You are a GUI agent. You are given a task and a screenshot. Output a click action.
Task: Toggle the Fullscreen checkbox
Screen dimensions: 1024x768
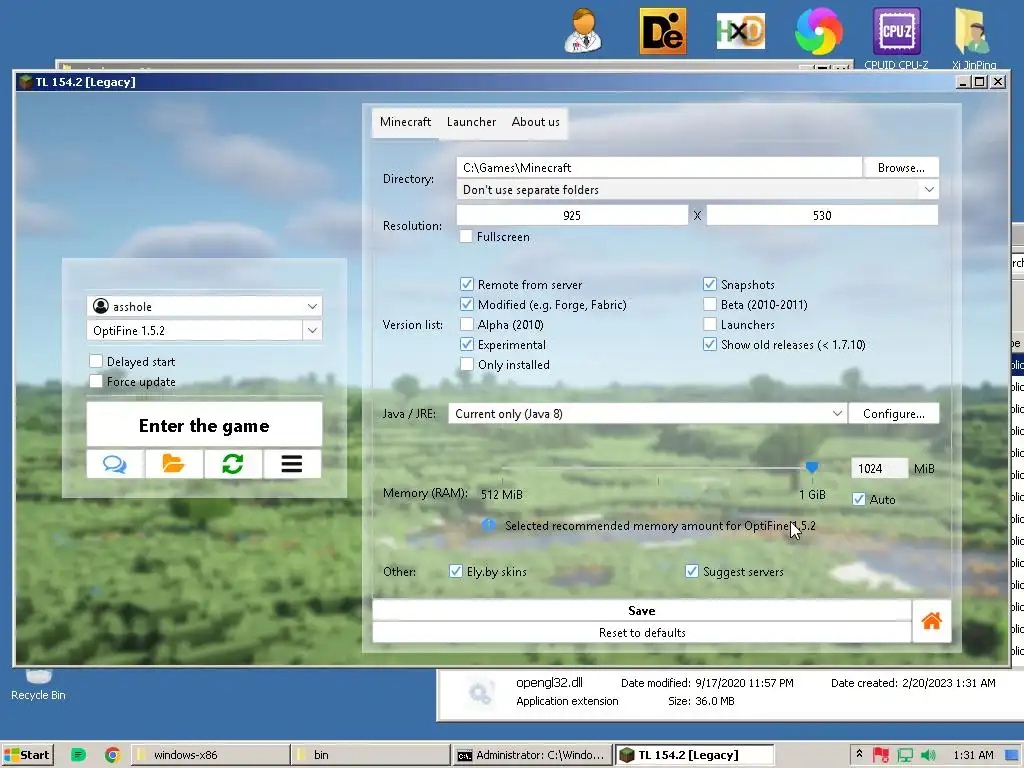pos(466,236)
